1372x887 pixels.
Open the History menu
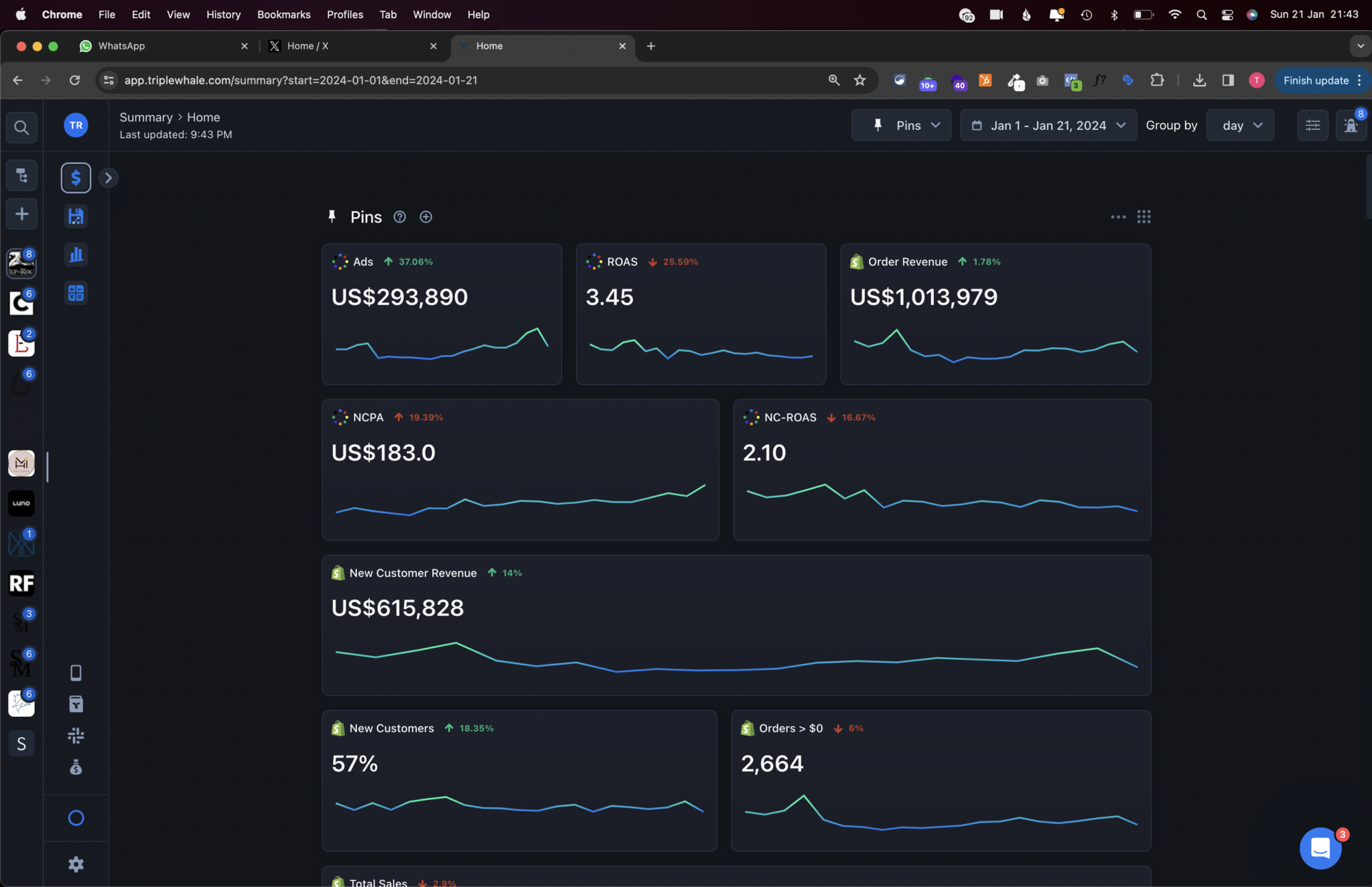[223, 14]
